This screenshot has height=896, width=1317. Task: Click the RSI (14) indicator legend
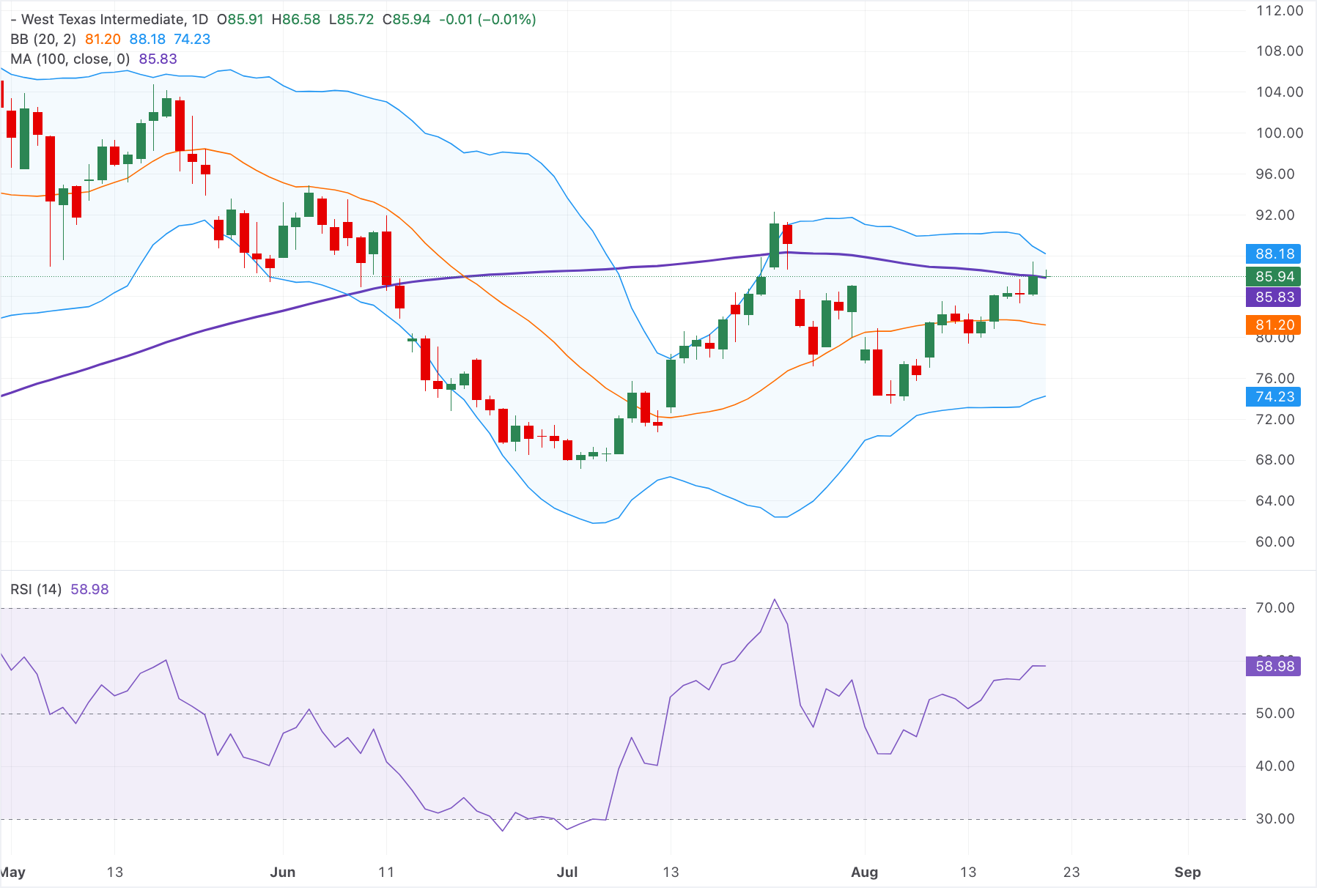pyautogui.click(x=36, y=590)
